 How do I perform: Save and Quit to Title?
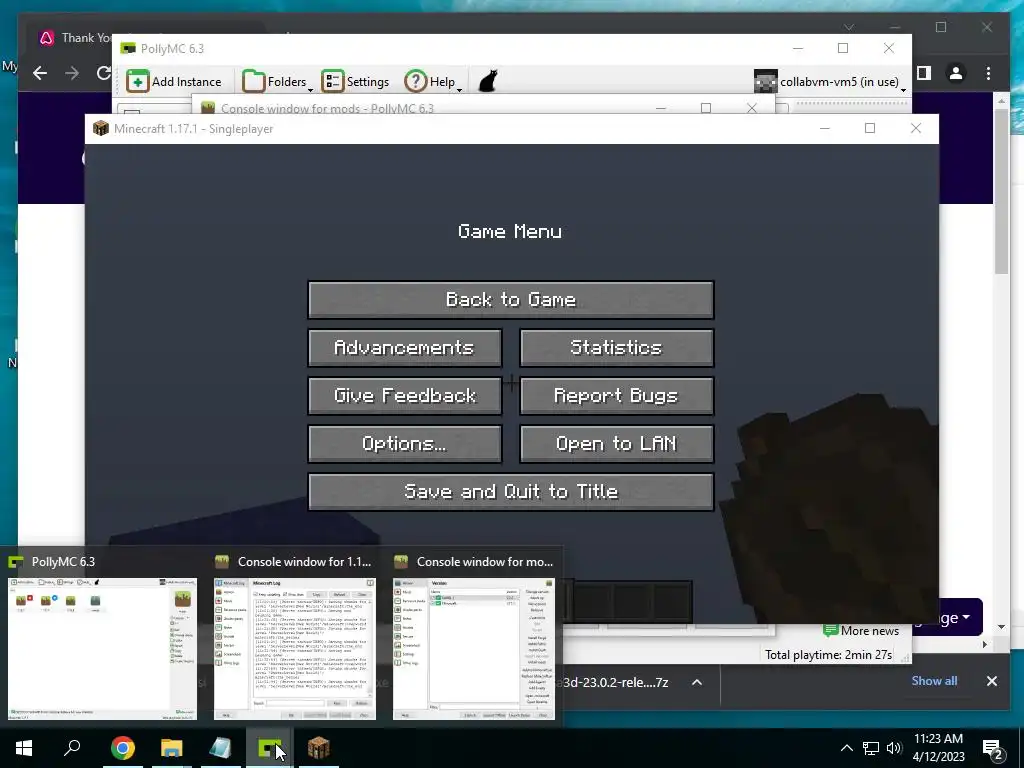pyautogui.click(x=511, y=492)
